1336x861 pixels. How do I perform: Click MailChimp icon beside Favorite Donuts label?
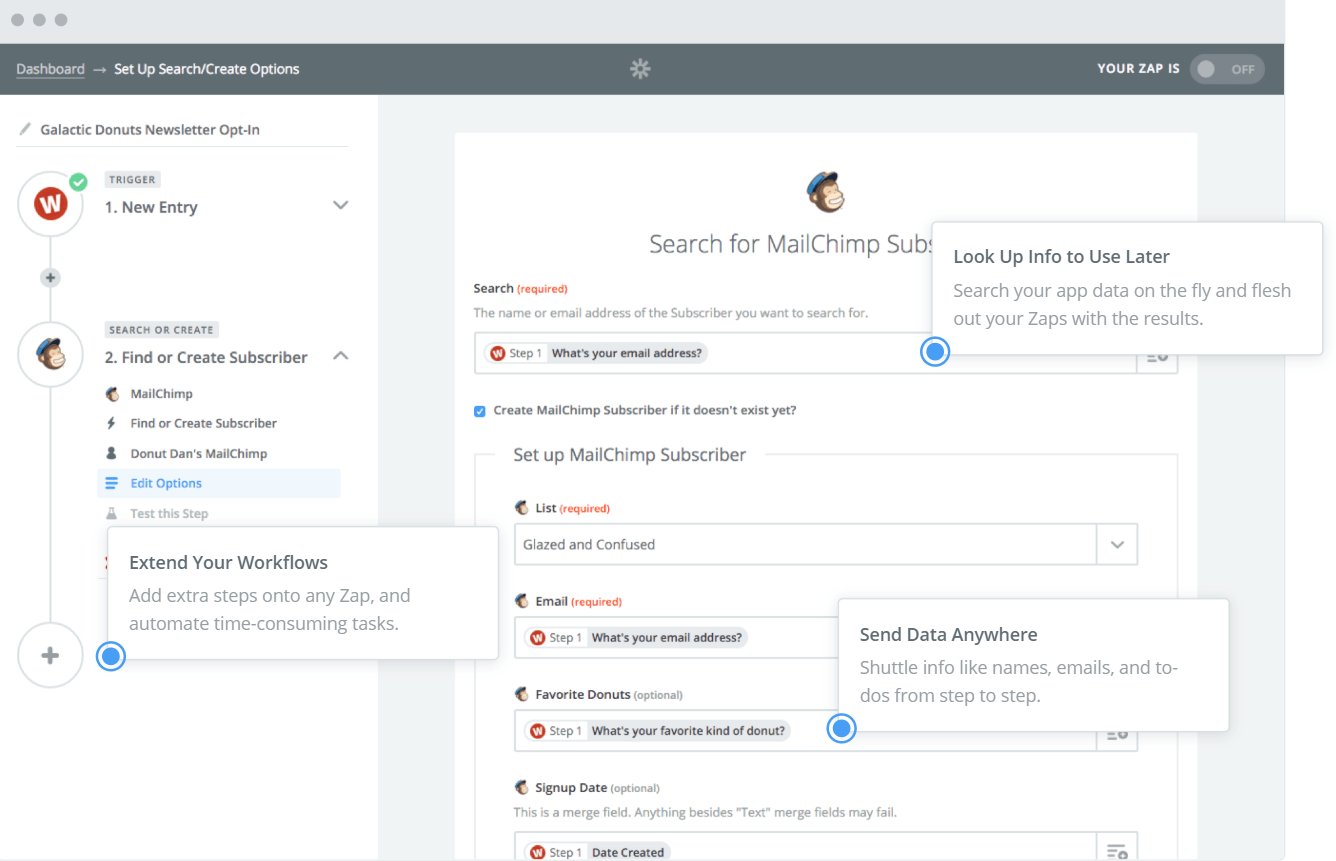(x=521, y=694)
